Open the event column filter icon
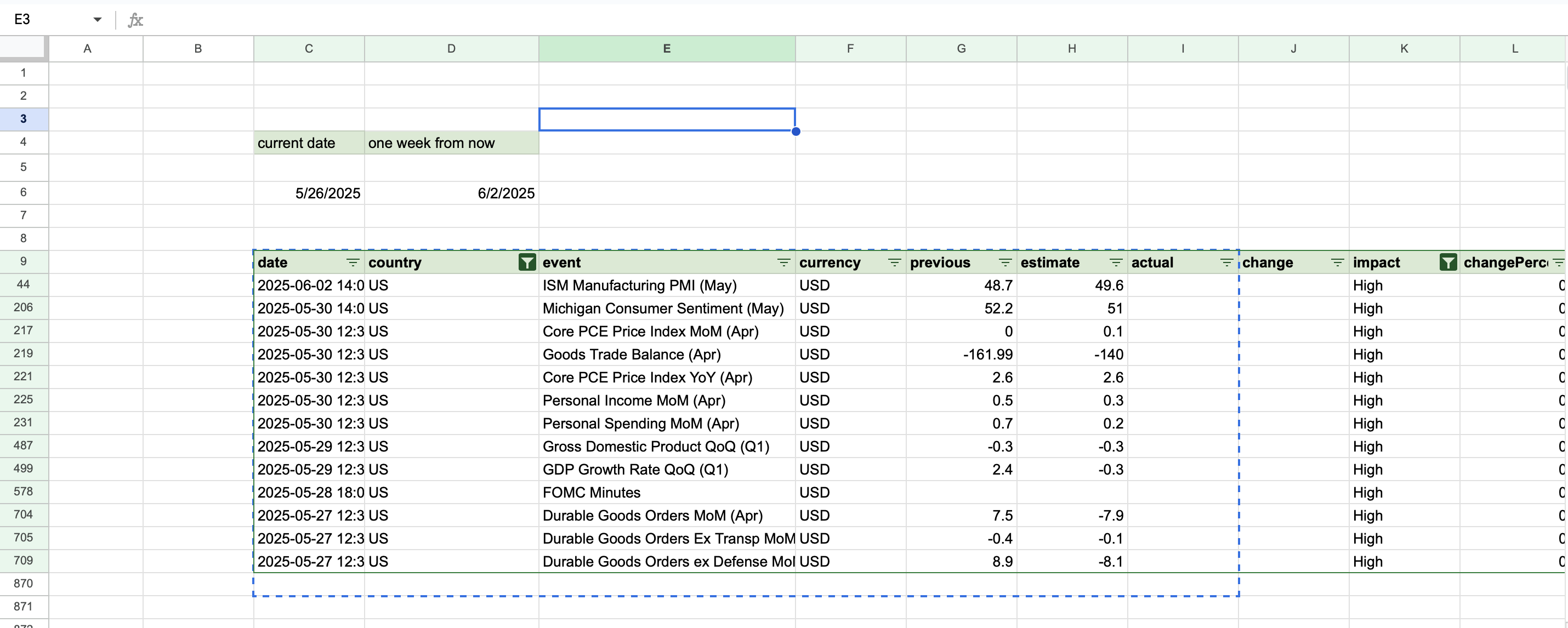This screenshot has width=1568, height=628. 783,262
